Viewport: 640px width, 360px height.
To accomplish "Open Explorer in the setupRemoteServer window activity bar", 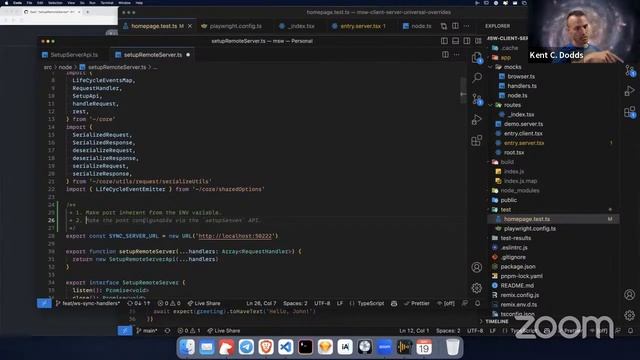I will coord(477,58).
